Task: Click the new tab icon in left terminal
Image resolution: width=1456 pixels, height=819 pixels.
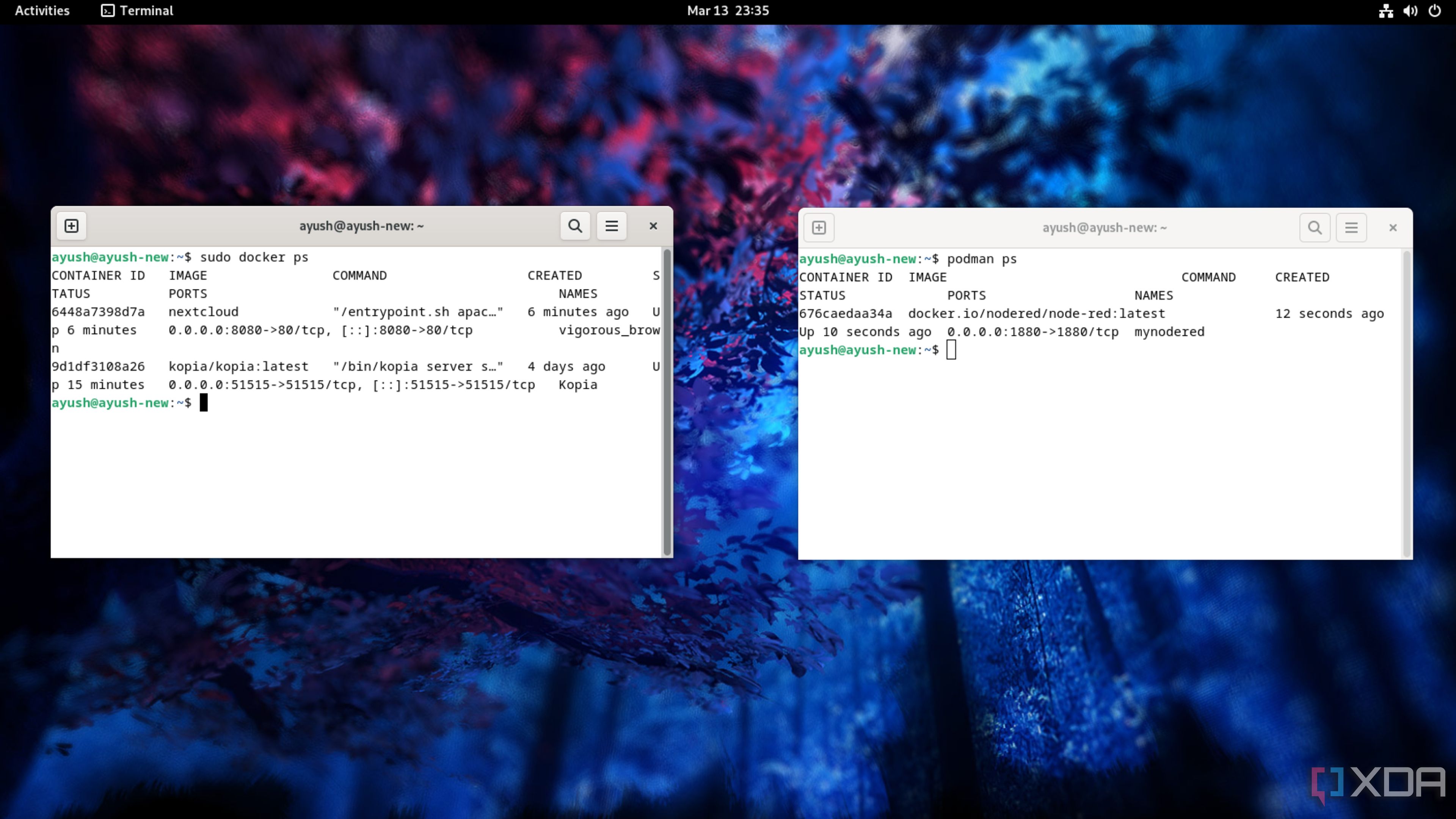Action: coord(70,225)
